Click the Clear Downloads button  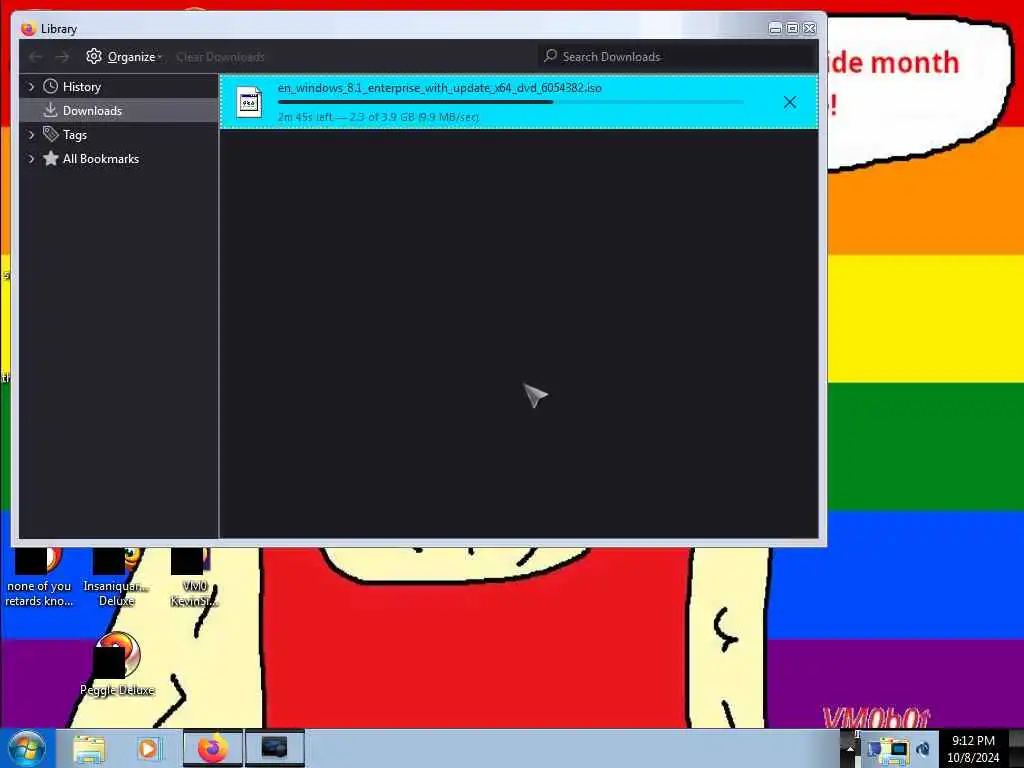pos(220,57)
